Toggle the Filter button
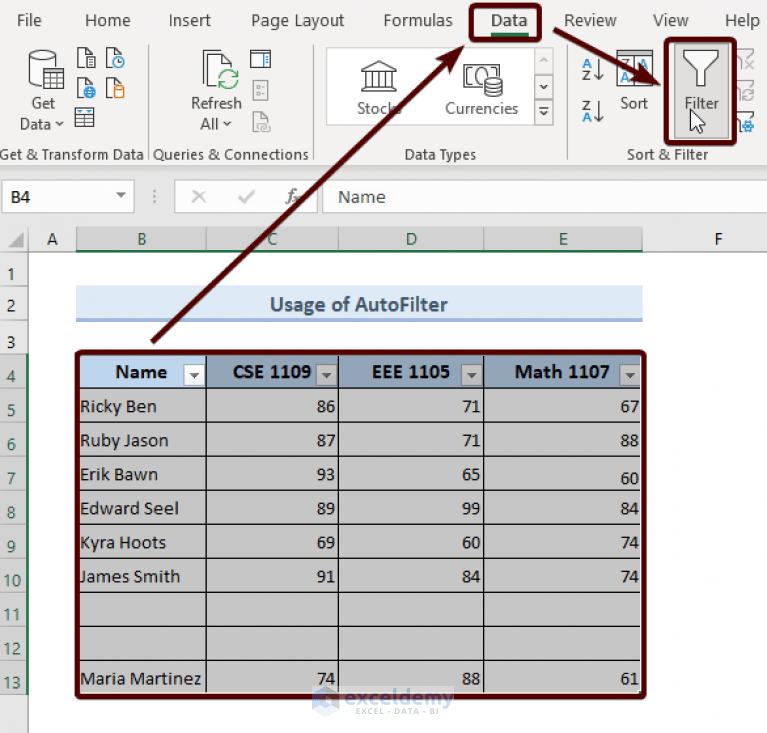 click(701, 90)
